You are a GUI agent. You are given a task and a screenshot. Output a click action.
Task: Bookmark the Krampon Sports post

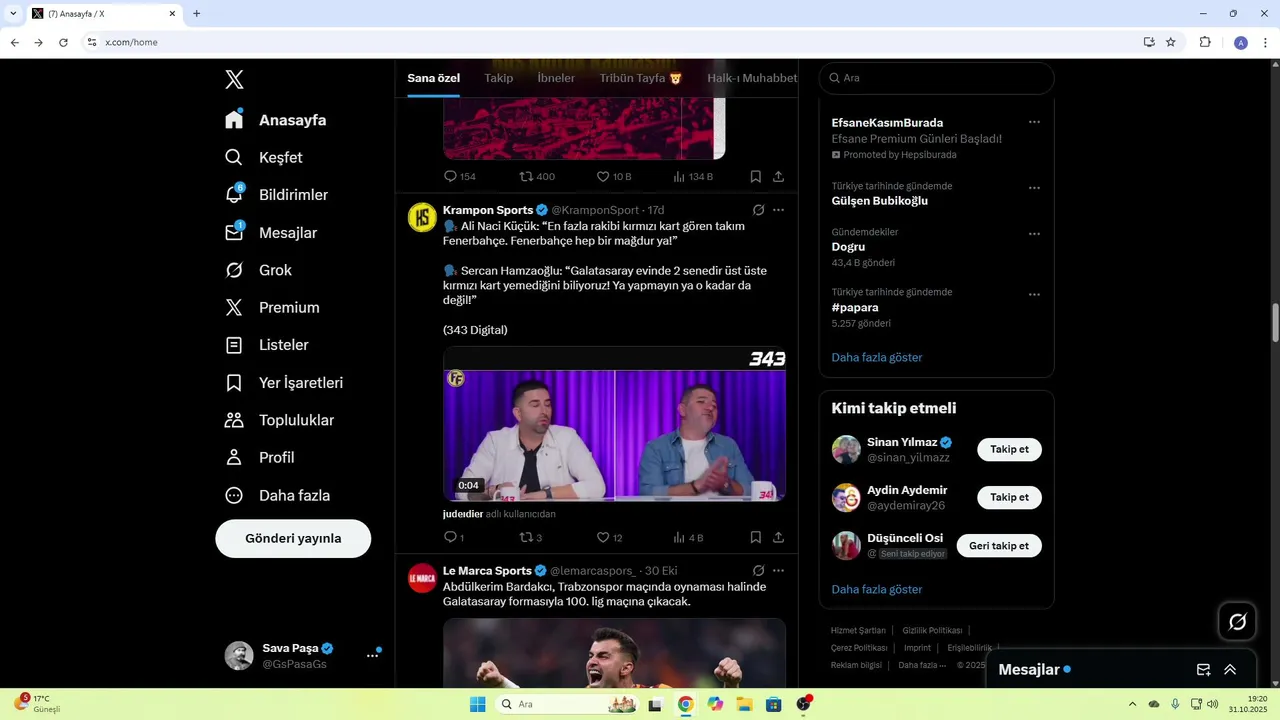pyautogui.click(x=756, y=537)
